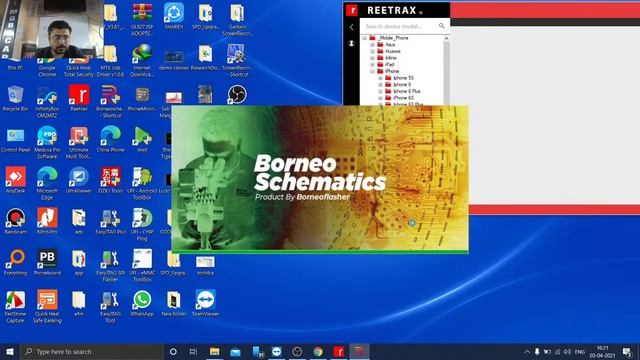Open TeamViewer desktop shortcut
The image size is (640, 360).
(x=205, y=303)
